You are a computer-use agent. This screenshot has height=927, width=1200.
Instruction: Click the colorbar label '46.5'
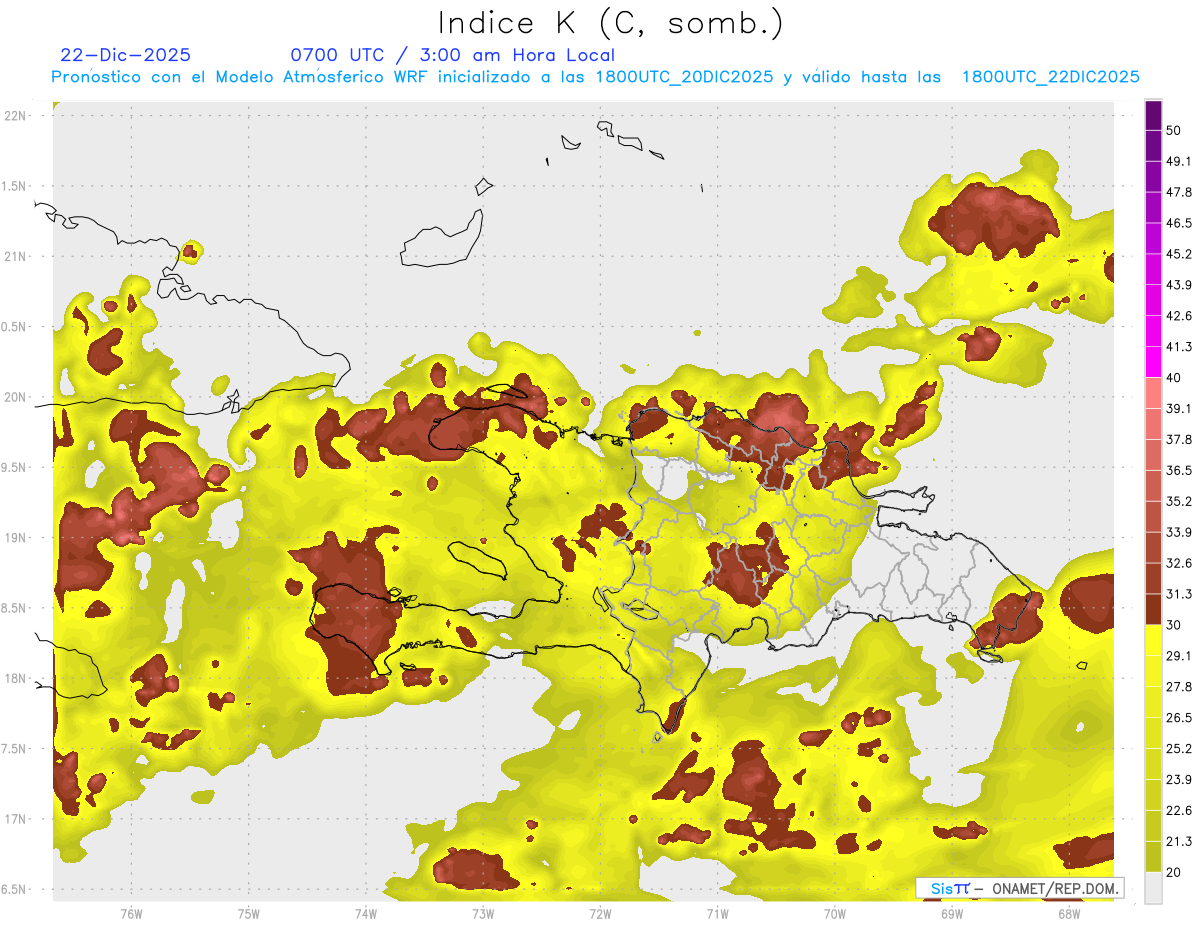[x=1179, y=223]
